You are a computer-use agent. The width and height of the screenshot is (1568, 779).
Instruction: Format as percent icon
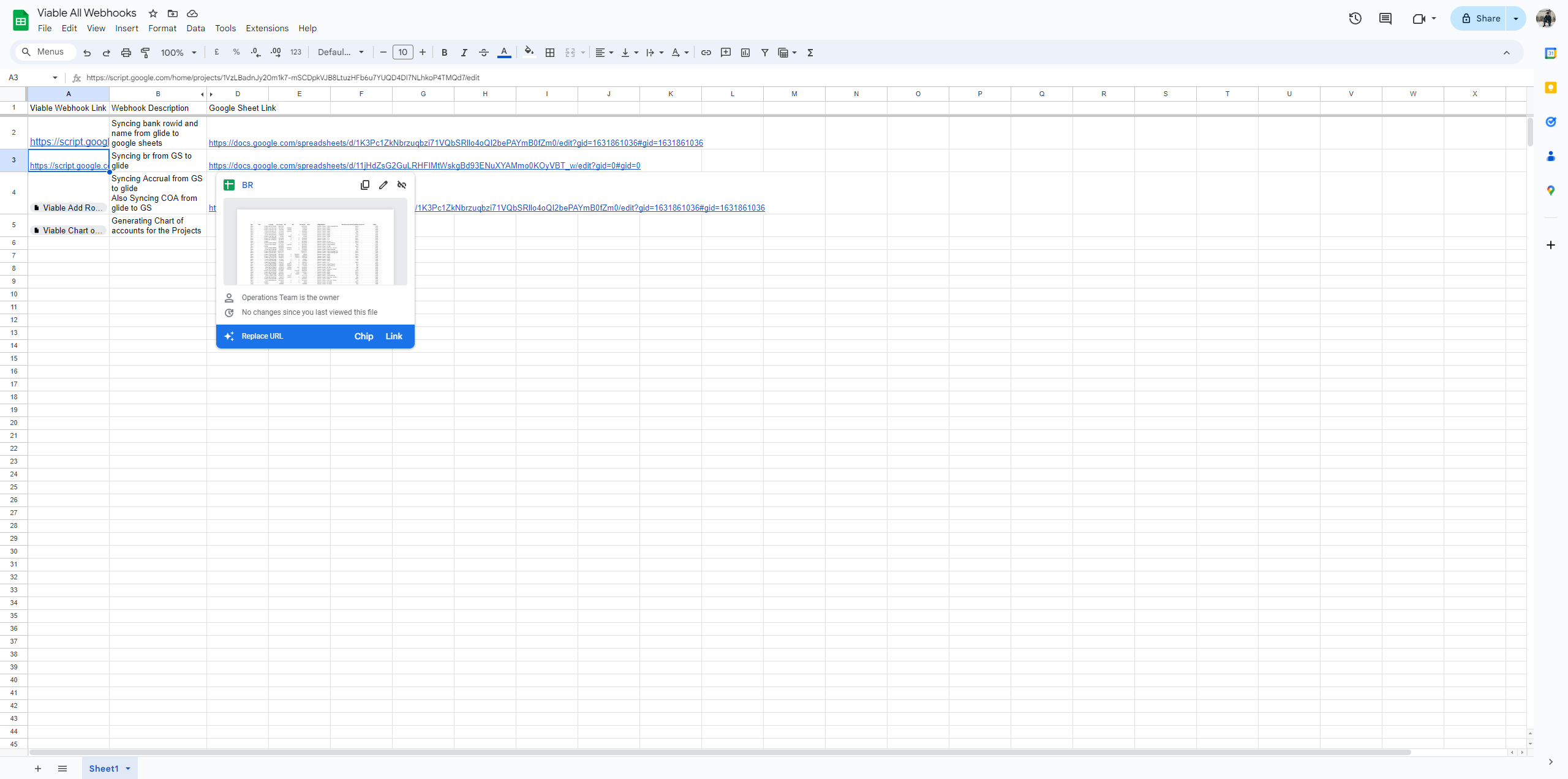pos(236,53)
